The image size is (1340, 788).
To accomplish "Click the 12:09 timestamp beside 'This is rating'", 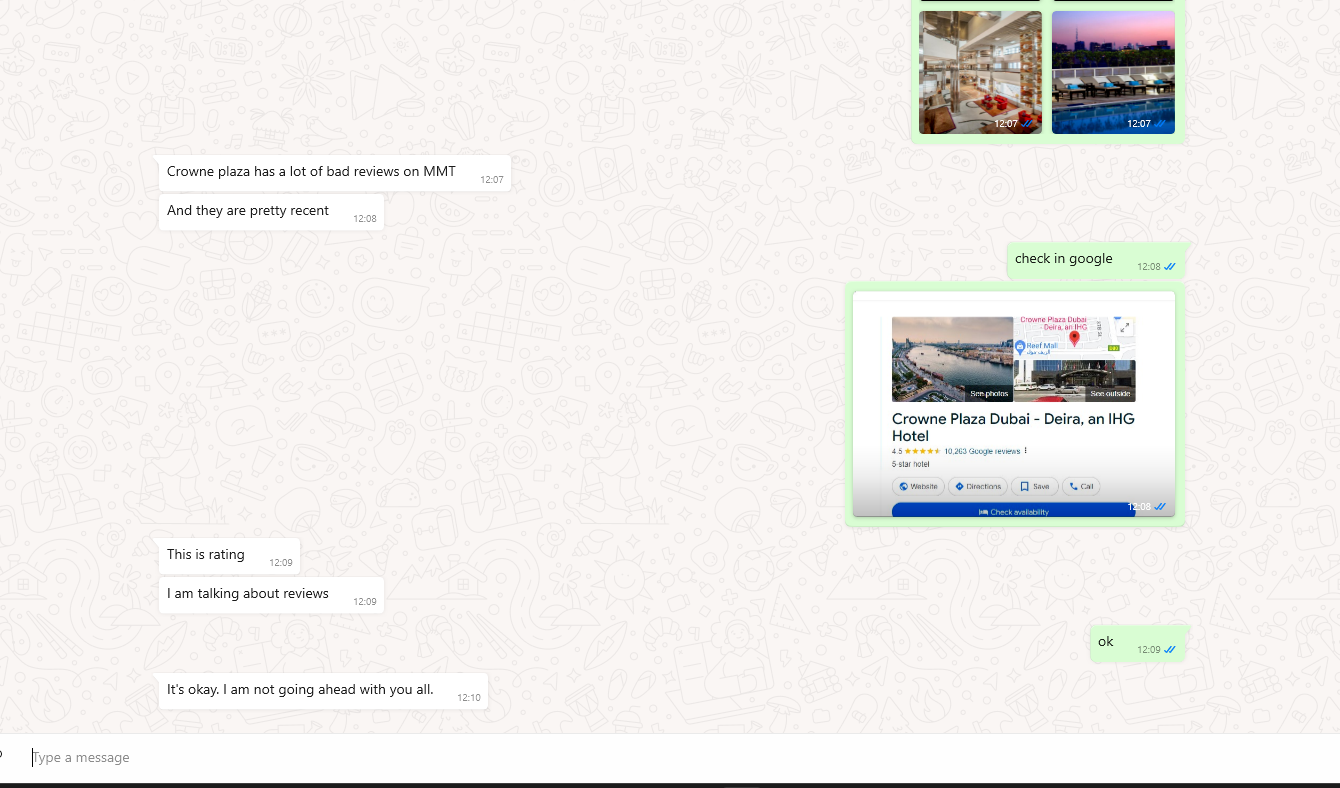I will [281, 563].
